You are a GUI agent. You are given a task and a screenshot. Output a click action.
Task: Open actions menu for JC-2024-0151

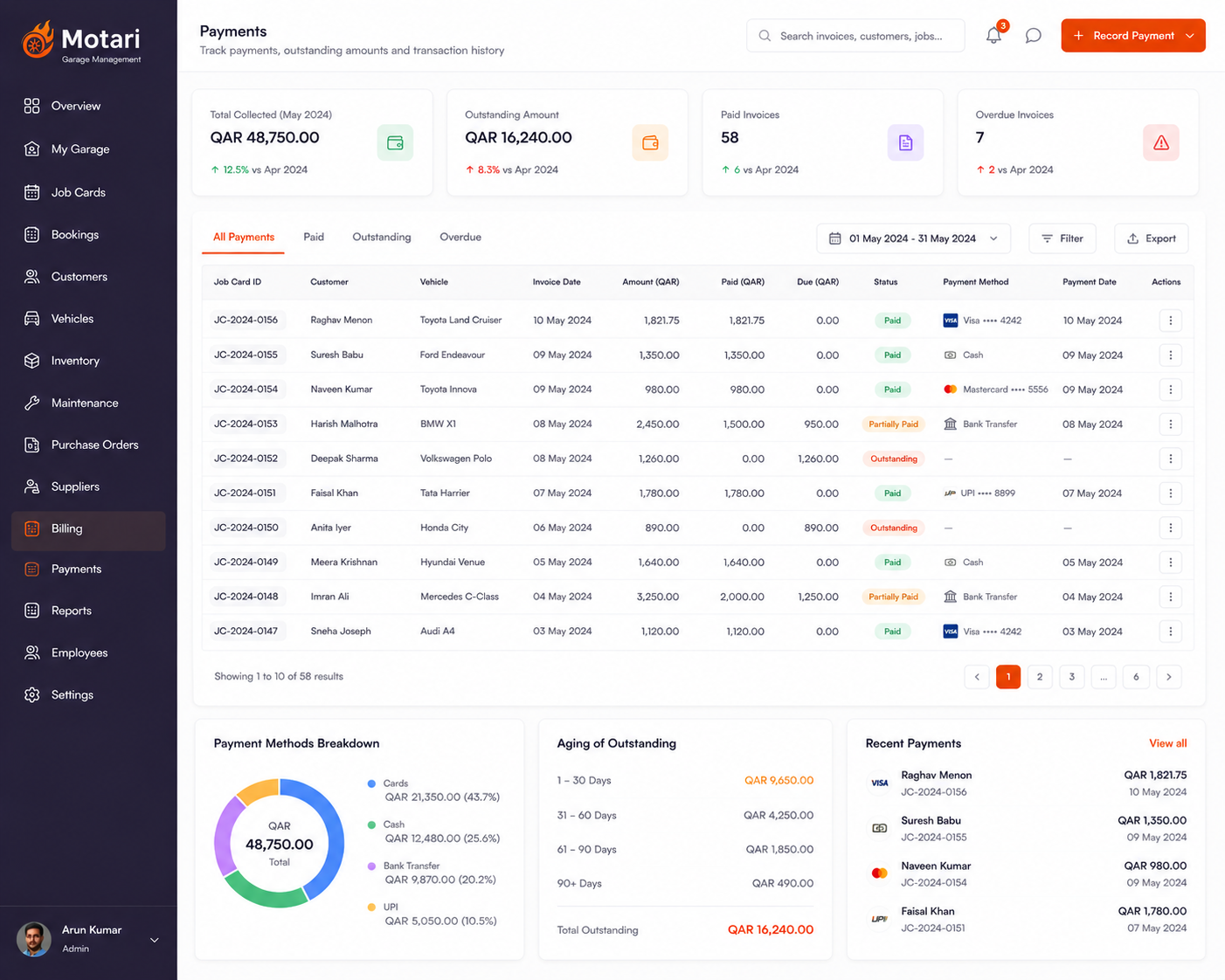click(x=1171, y=493)
